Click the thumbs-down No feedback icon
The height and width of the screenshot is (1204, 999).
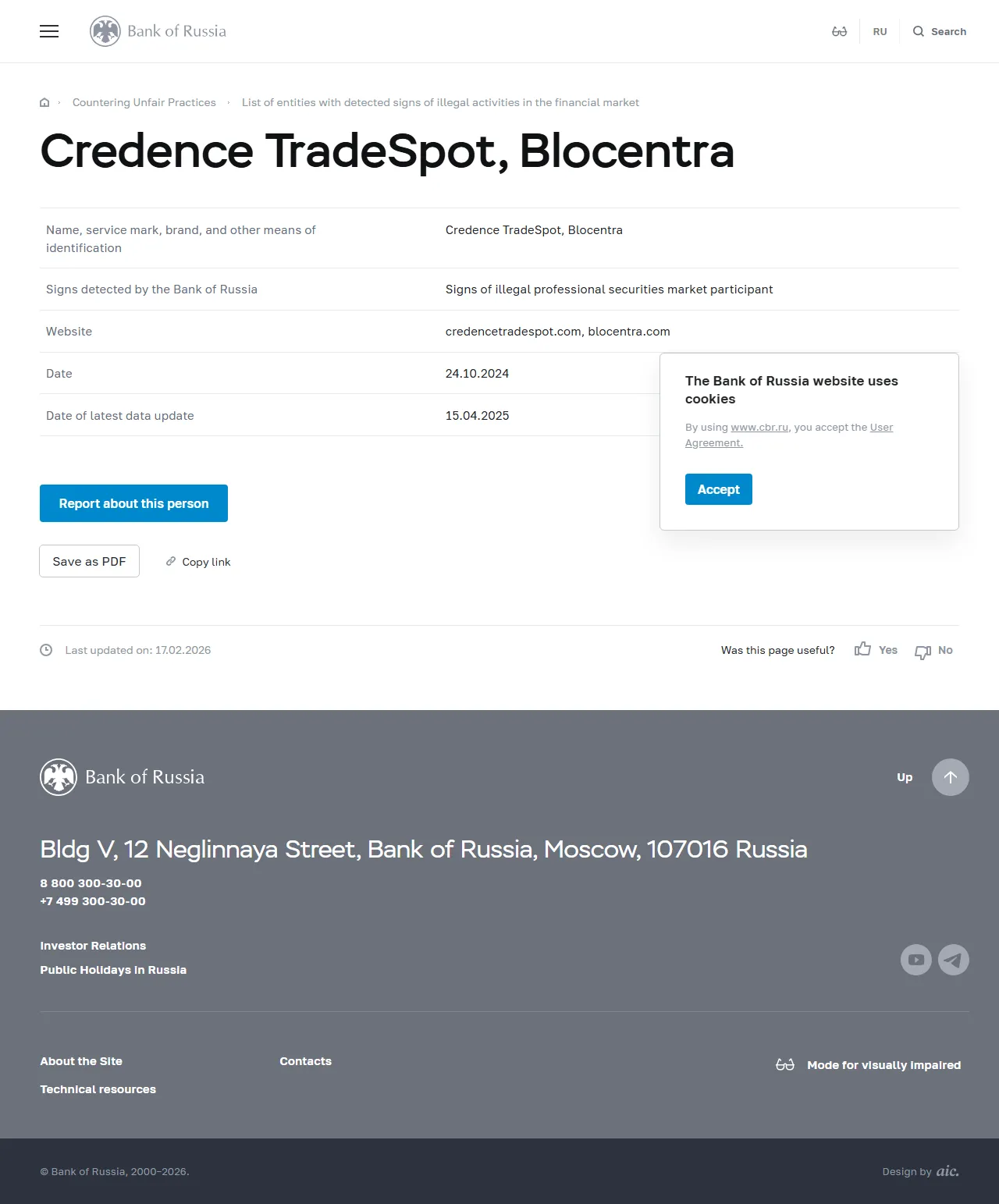pos(923,651)
